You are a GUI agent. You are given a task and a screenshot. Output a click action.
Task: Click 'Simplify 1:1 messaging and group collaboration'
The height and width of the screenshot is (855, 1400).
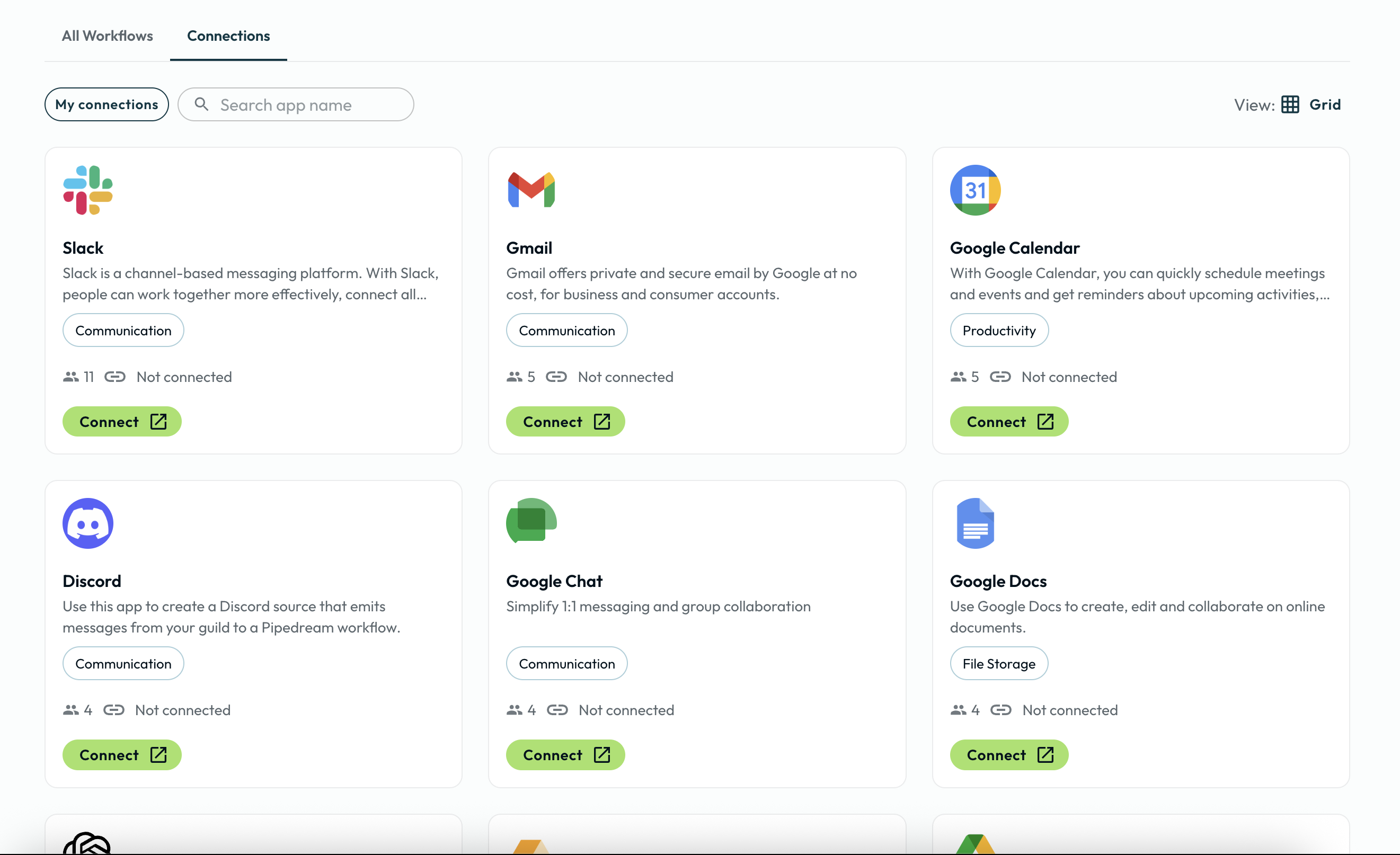tap(659, 606)
